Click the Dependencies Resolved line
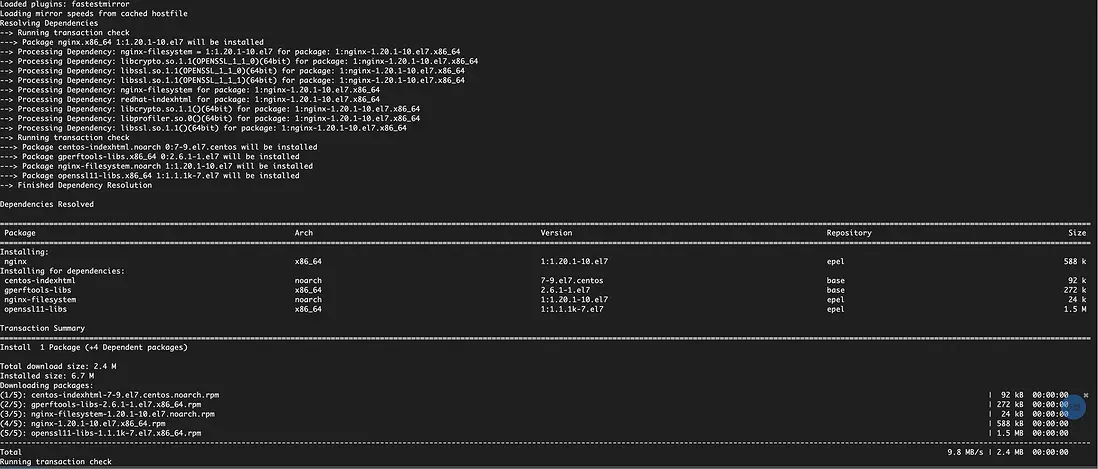 pyautogui.click(x=47, y=204)
